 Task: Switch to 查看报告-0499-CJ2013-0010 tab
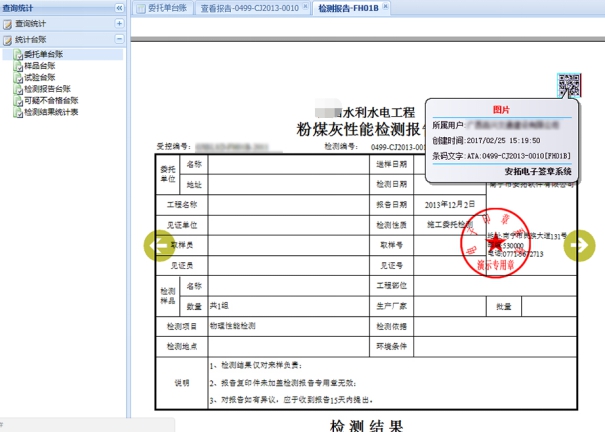point(248,8)
